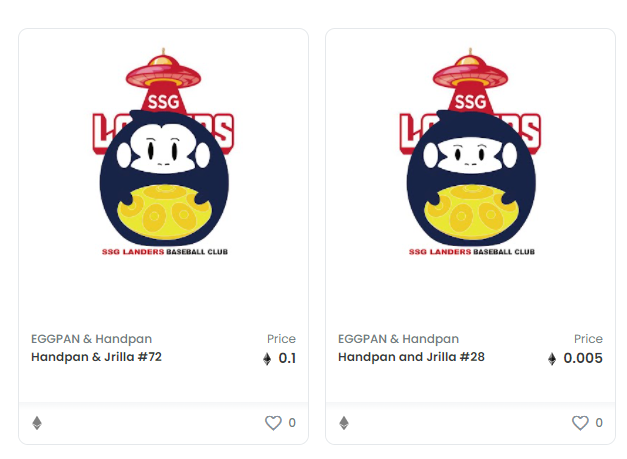Open Handpan & Jrilla #72 artwork image
627x459 pixels.
(x=164, y=152)
